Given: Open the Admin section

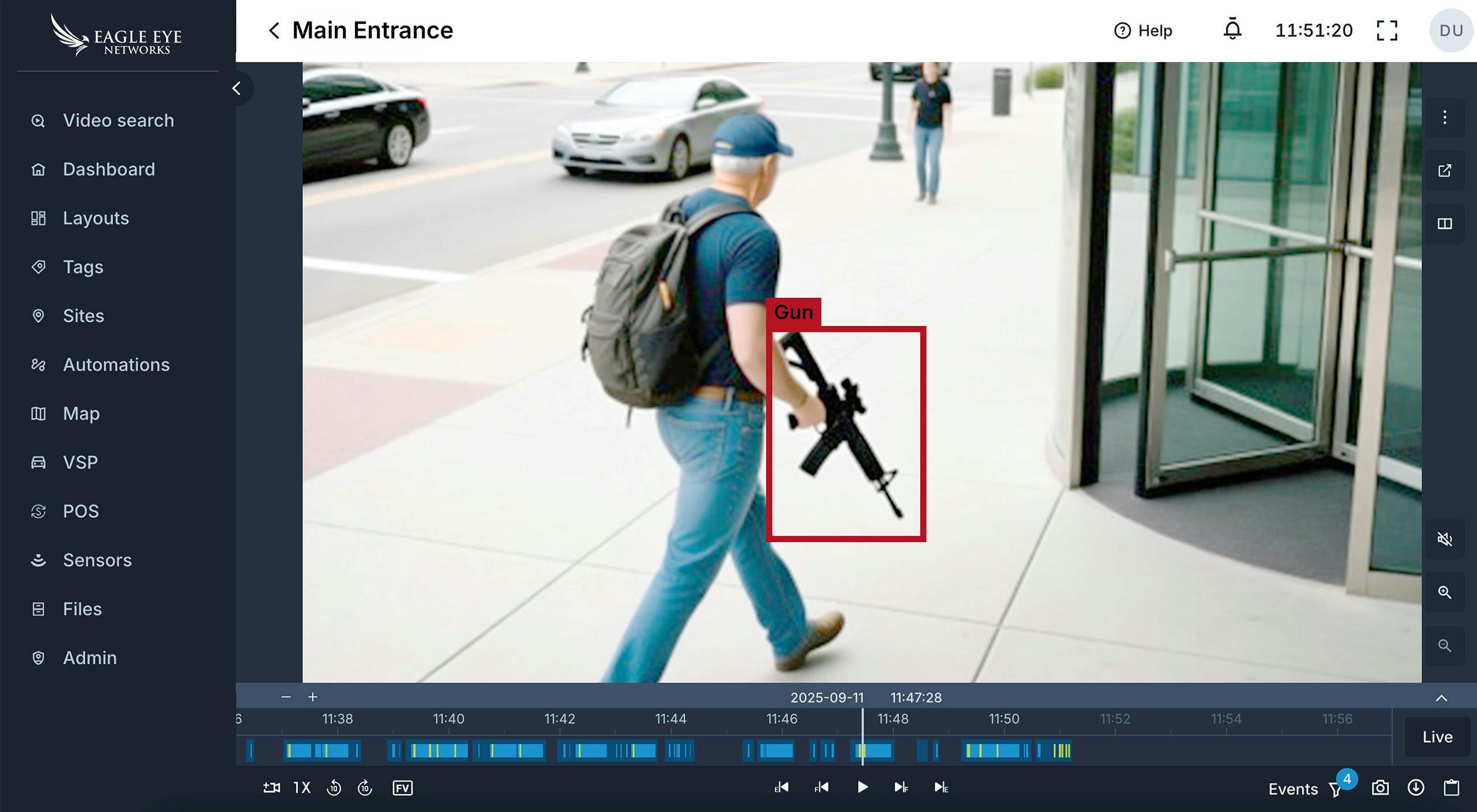Looking at the screenshot, I should [89, 657].
